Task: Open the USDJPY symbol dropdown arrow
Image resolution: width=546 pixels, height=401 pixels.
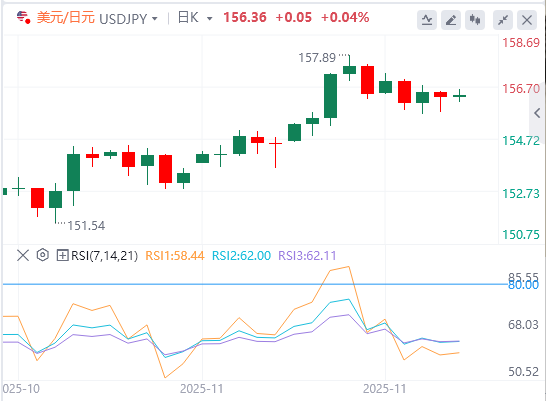Action: (x=155, y=18)
